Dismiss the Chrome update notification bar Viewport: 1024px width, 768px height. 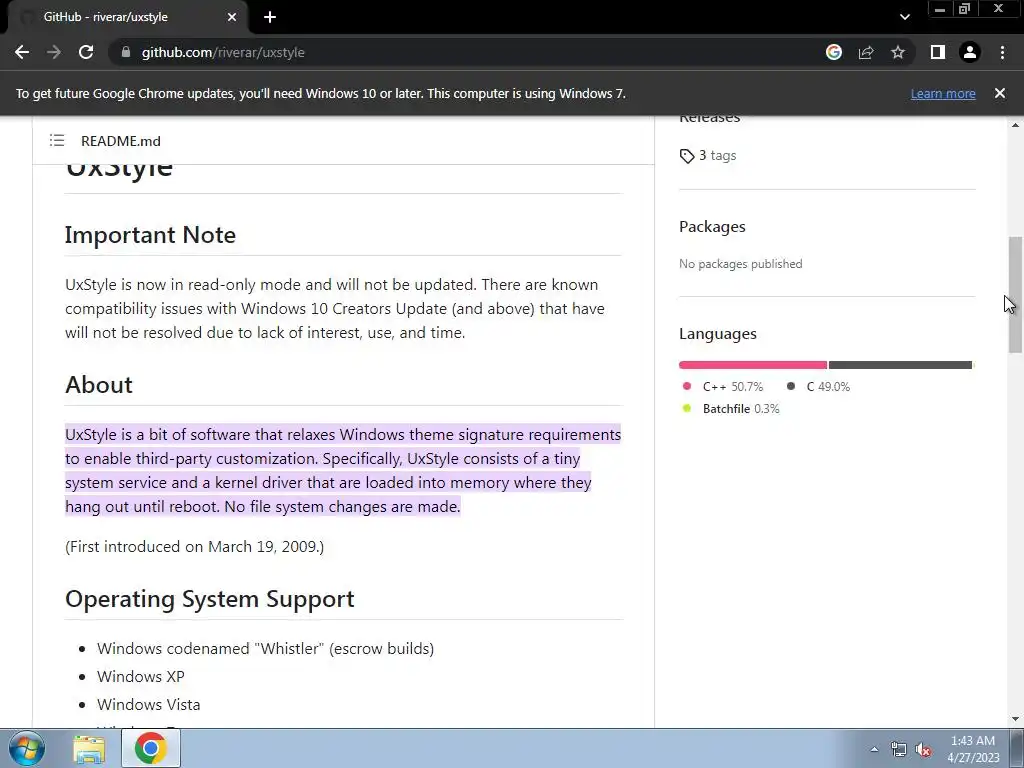pos(1000,93)
